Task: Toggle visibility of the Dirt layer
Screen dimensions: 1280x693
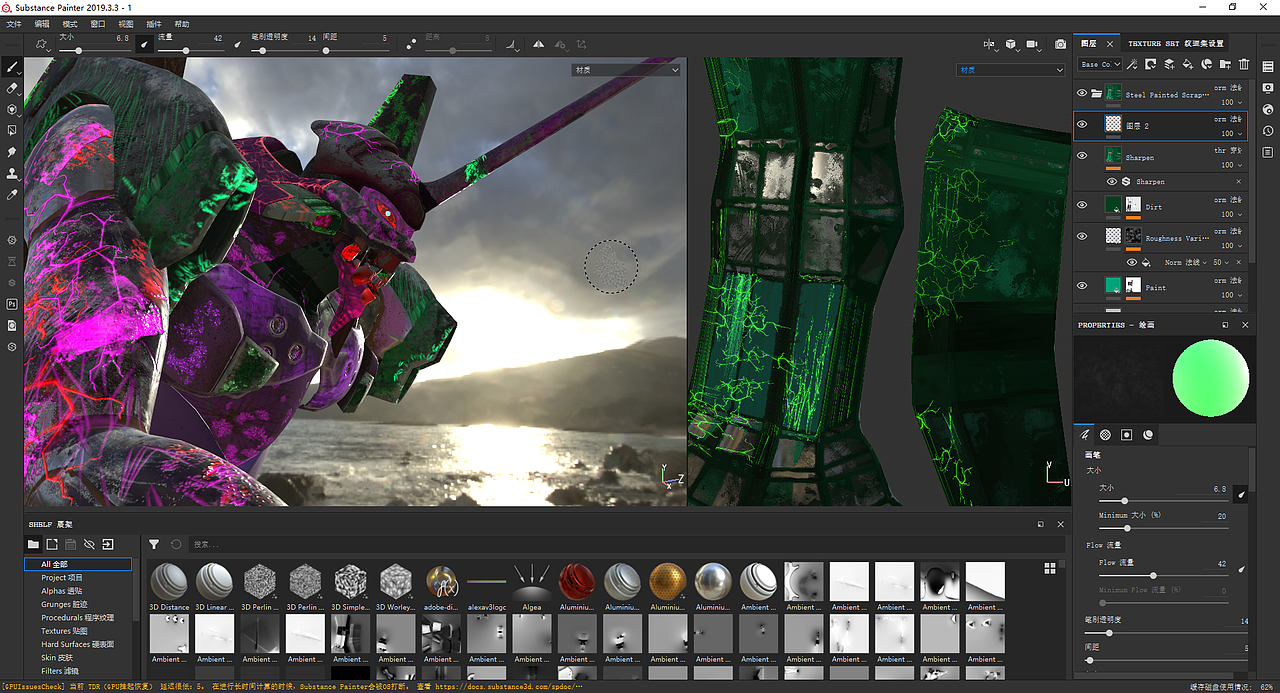Action: point(1082,205)
